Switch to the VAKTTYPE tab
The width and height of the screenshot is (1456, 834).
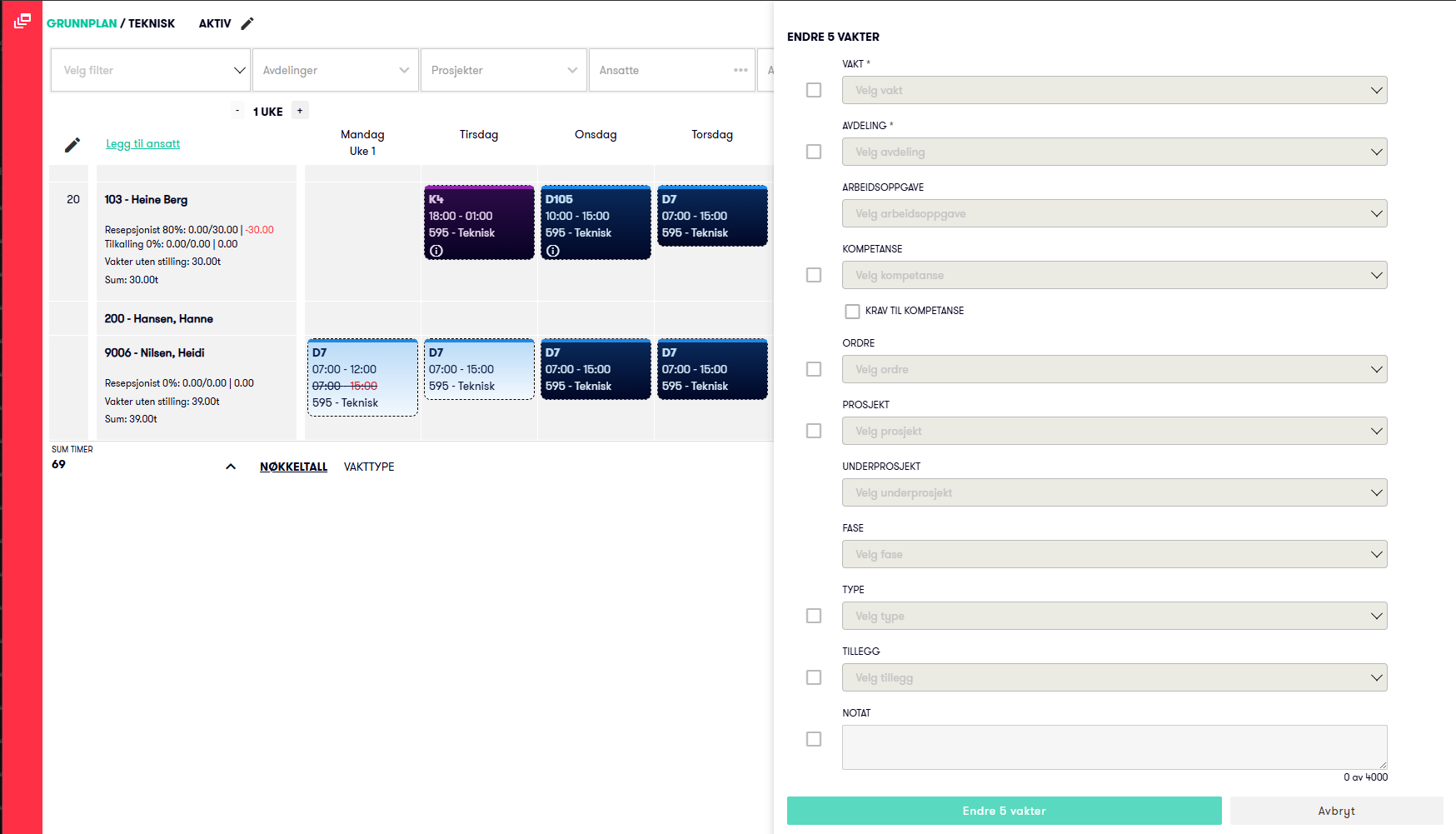point(369,467)
